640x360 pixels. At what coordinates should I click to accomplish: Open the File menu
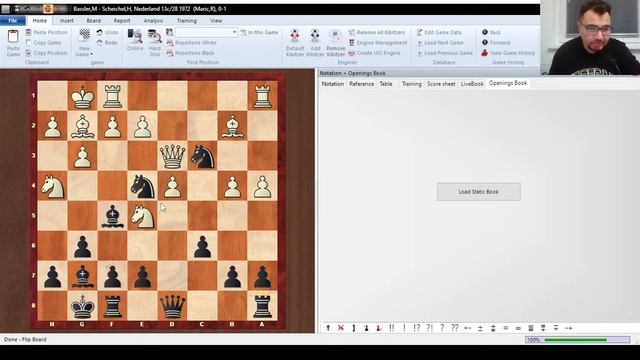(x=13, y=20)
